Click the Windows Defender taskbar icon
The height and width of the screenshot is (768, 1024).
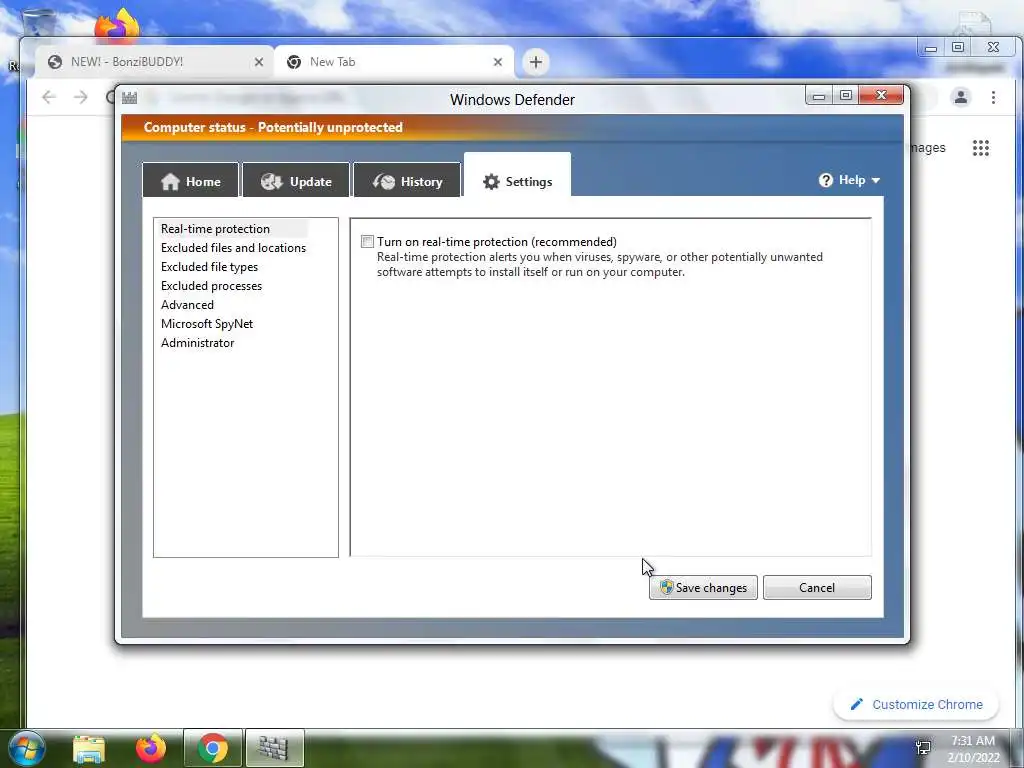[274, 748]
